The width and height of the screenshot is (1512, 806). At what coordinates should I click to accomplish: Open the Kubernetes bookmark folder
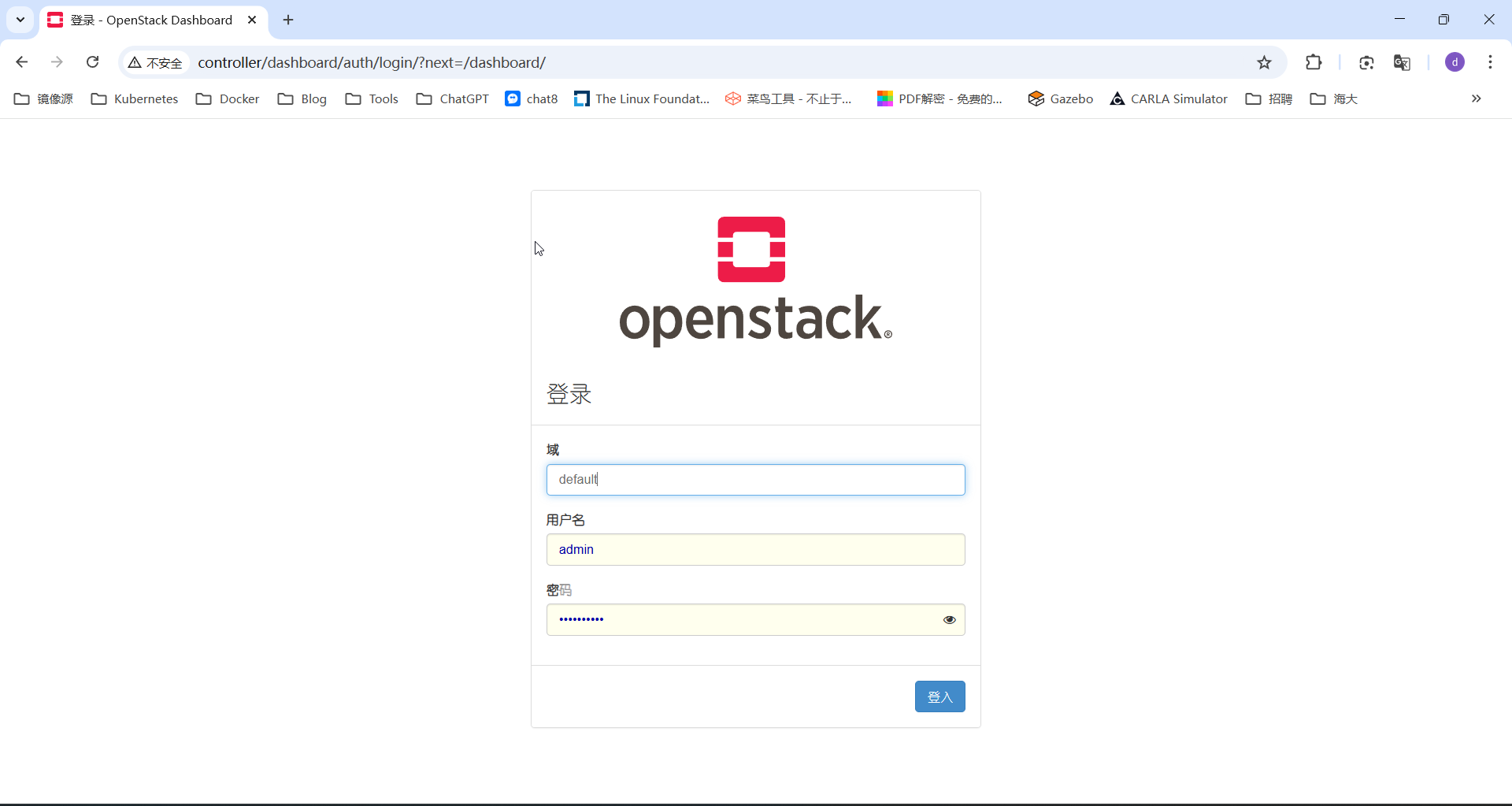point(135,98)
